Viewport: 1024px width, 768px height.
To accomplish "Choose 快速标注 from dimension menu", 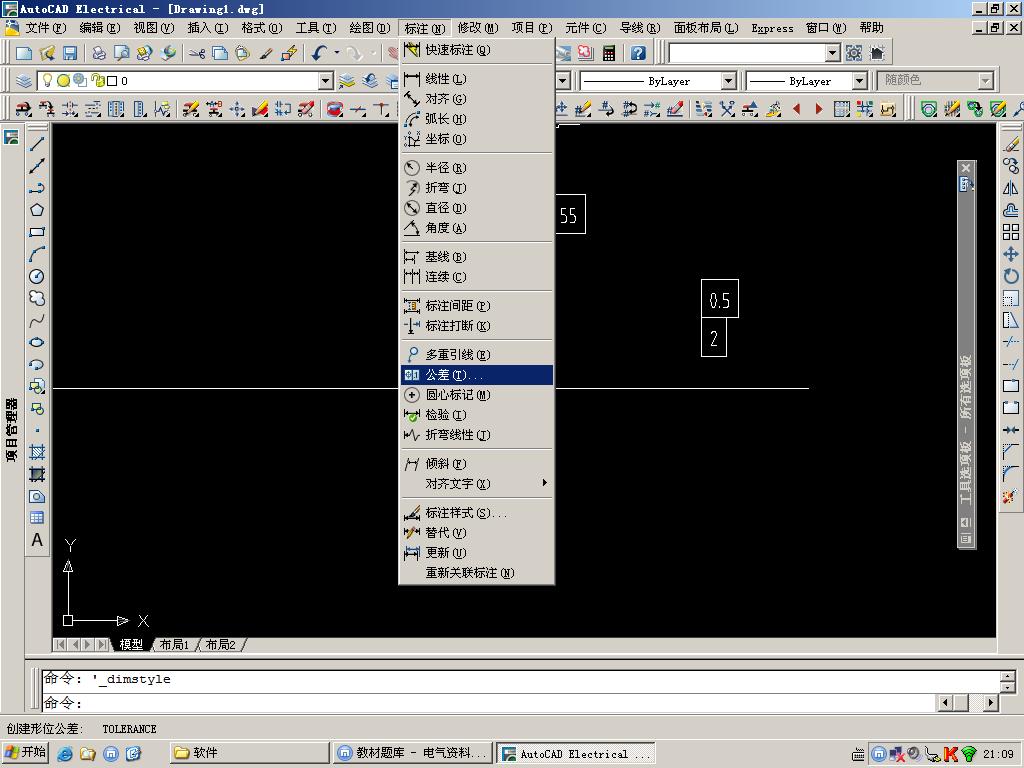I will [476, 50].
